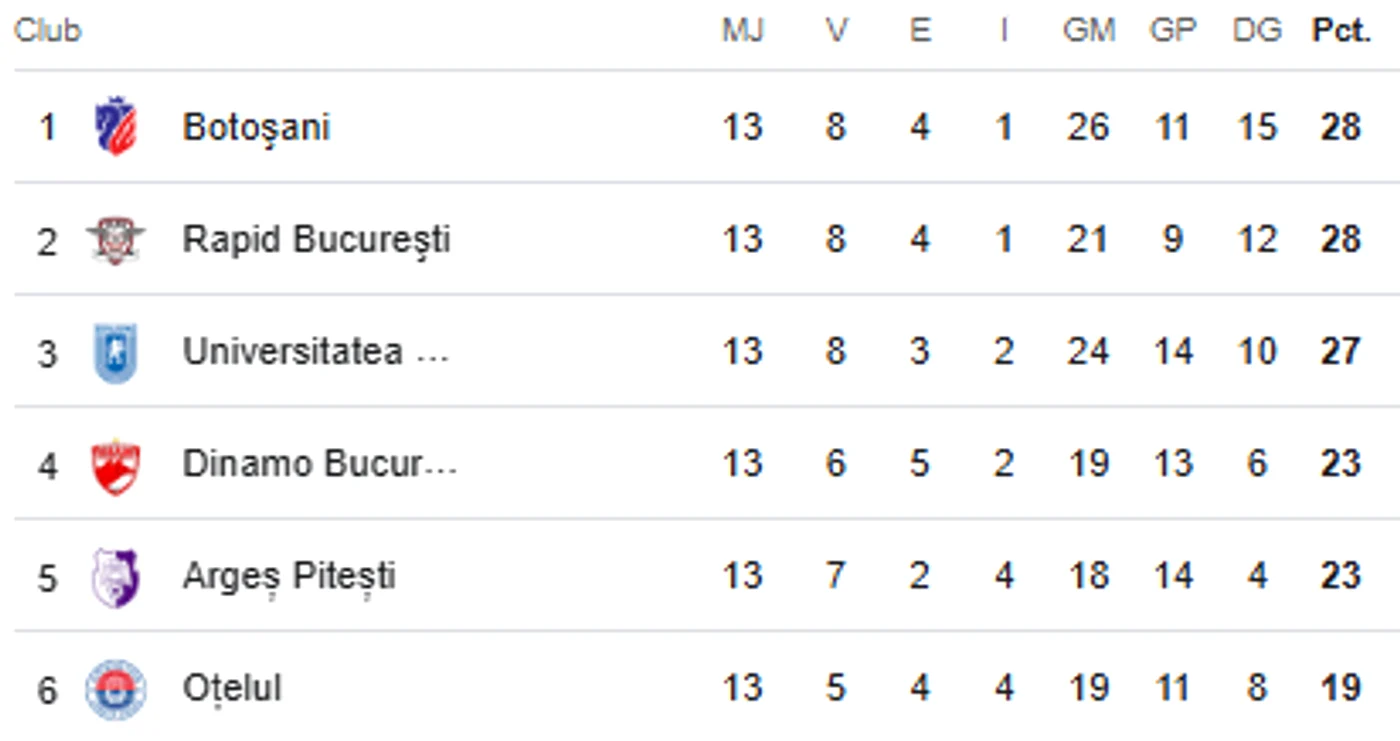Open the Rapid București team link
Viewport: 1400px width, 741px height.
tap(316, 240)
